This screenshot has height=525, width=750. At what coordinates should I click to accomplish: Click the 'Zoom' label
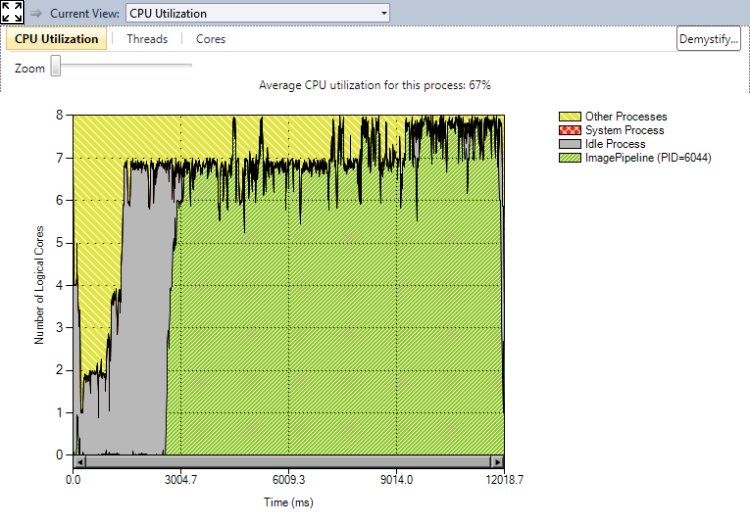(30, 68)
